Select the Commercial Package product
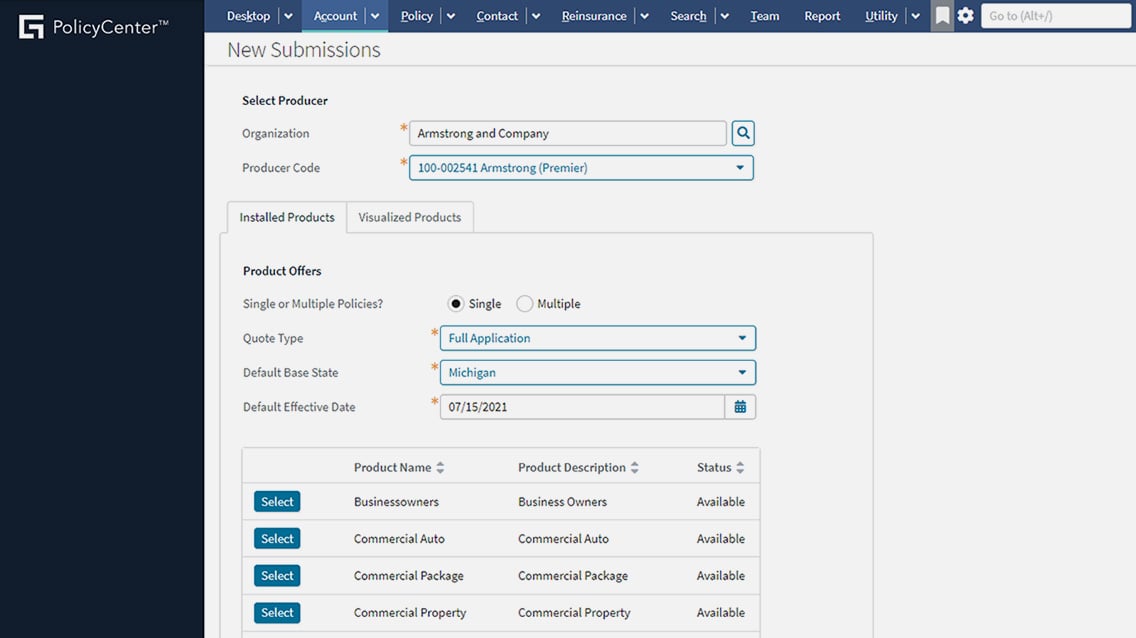The height and width of the screenshot is (638, 1136). [276, 575]
